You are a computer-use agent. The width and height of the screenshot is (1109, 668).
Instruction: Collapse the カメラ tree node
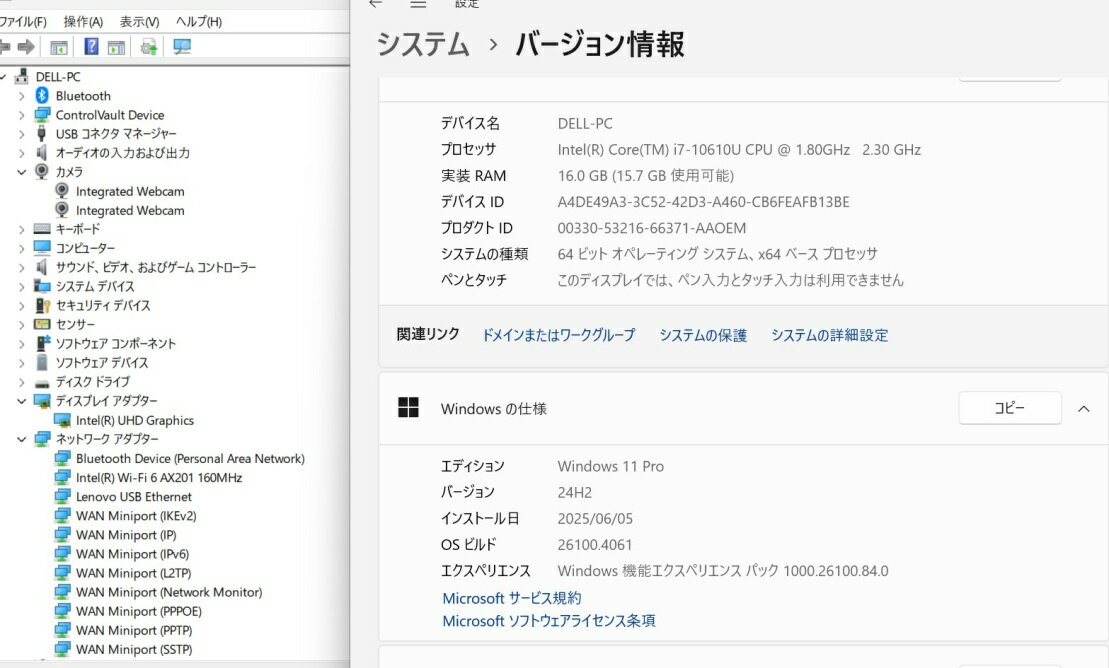pos(22,172)
